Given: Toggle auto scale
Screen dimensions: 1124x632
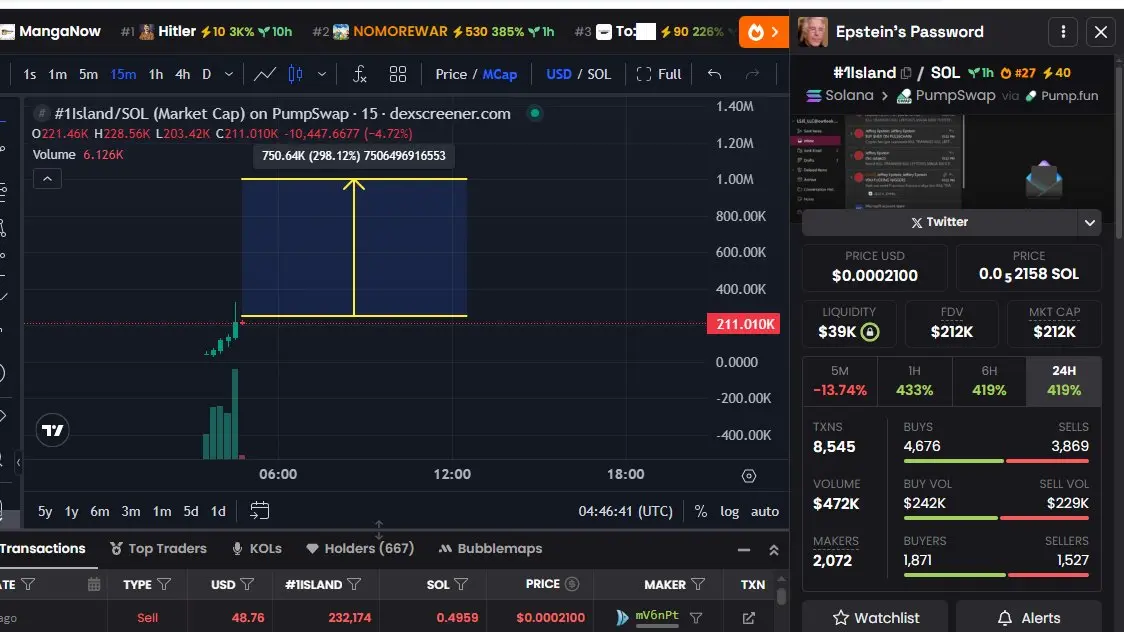Looking at the screenshot, I should pos(765,511).
